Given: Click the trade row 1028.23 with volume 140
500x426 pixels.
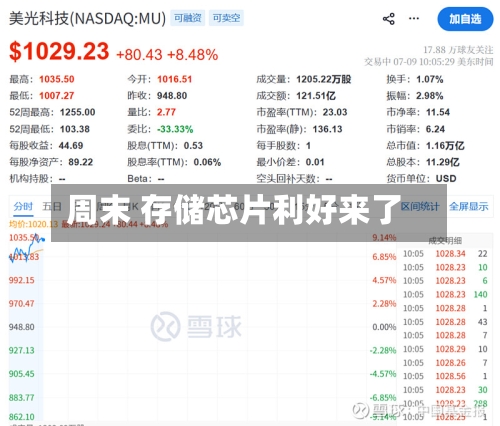Looking at the screenshot, I should tap(445, 294).
